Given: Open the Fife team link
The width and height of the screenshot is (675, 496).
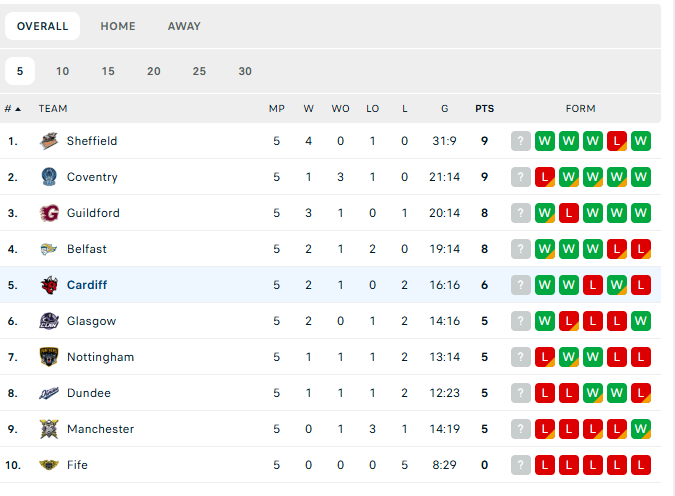Looking at the screenshot, I should (x=78, y=465).
